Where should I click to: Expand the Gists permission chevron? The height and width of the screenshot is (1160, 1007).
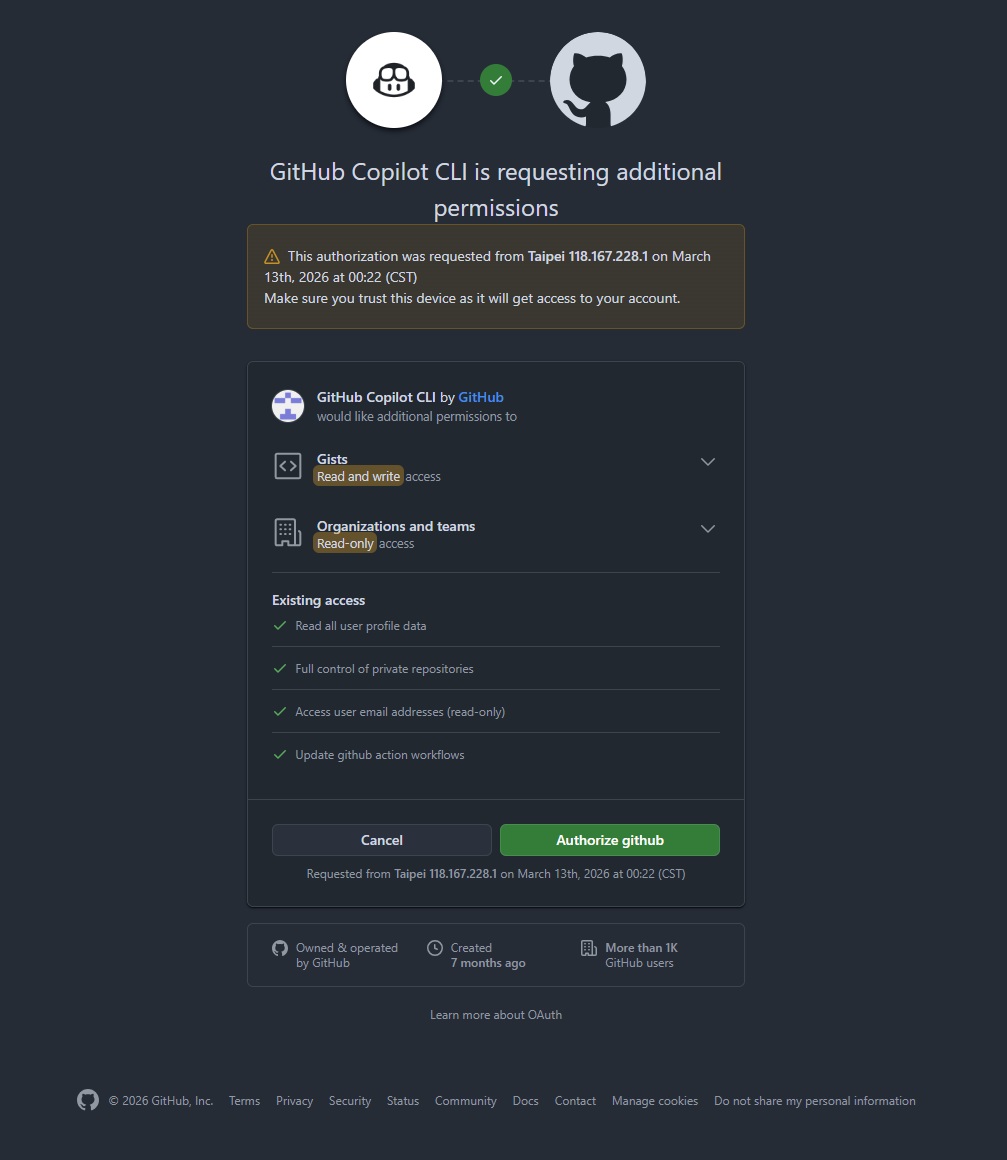pos(708,462)
